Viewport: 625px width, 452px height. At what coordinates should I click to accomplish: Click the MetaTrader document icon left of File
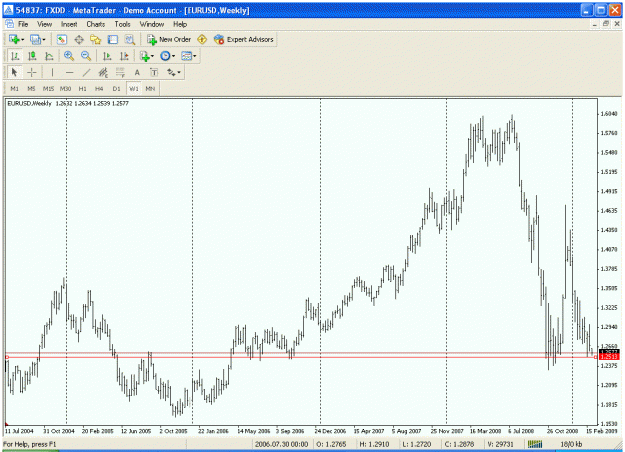coord(9,24)
